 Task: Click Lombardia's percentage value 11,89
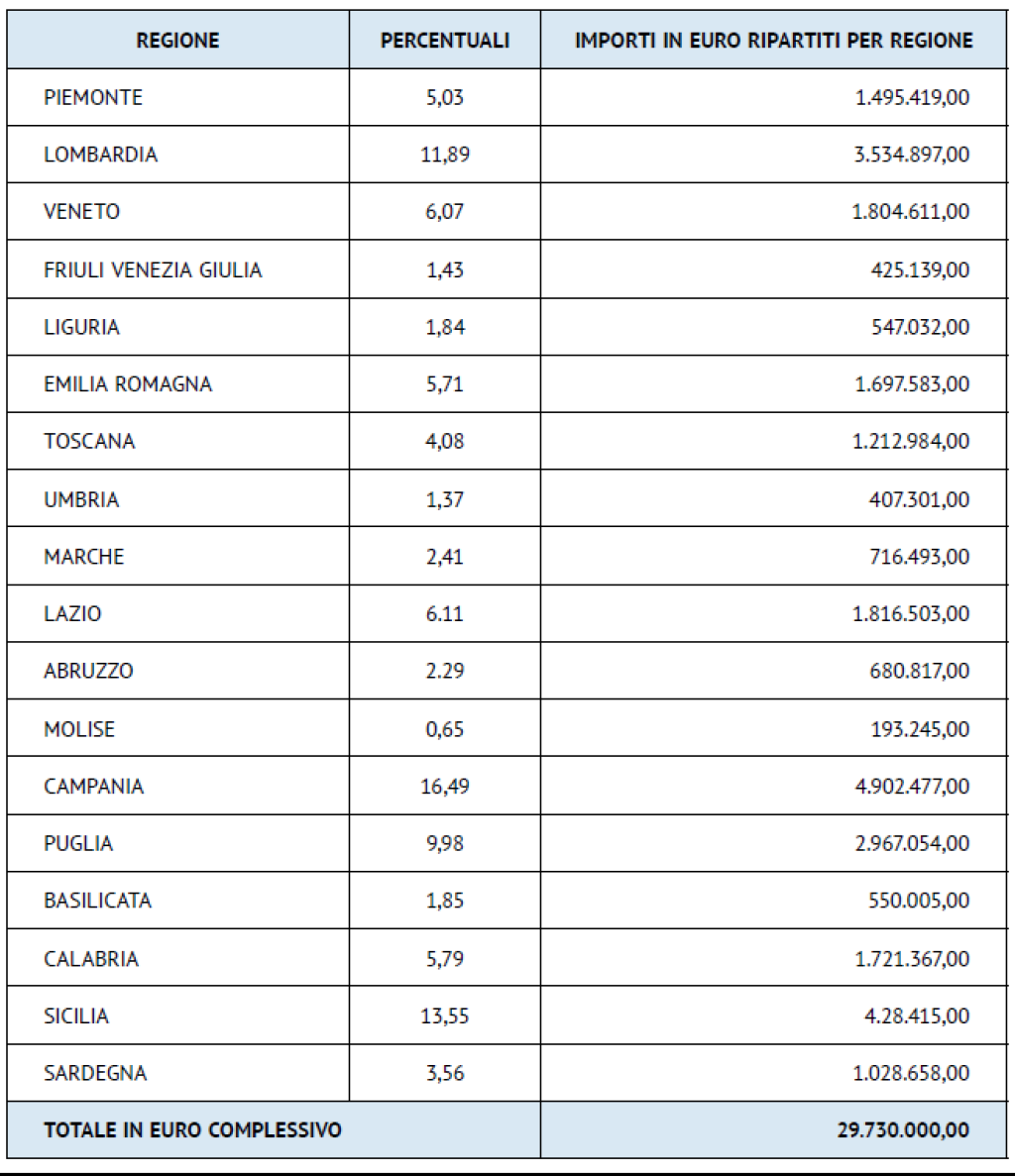445,155
